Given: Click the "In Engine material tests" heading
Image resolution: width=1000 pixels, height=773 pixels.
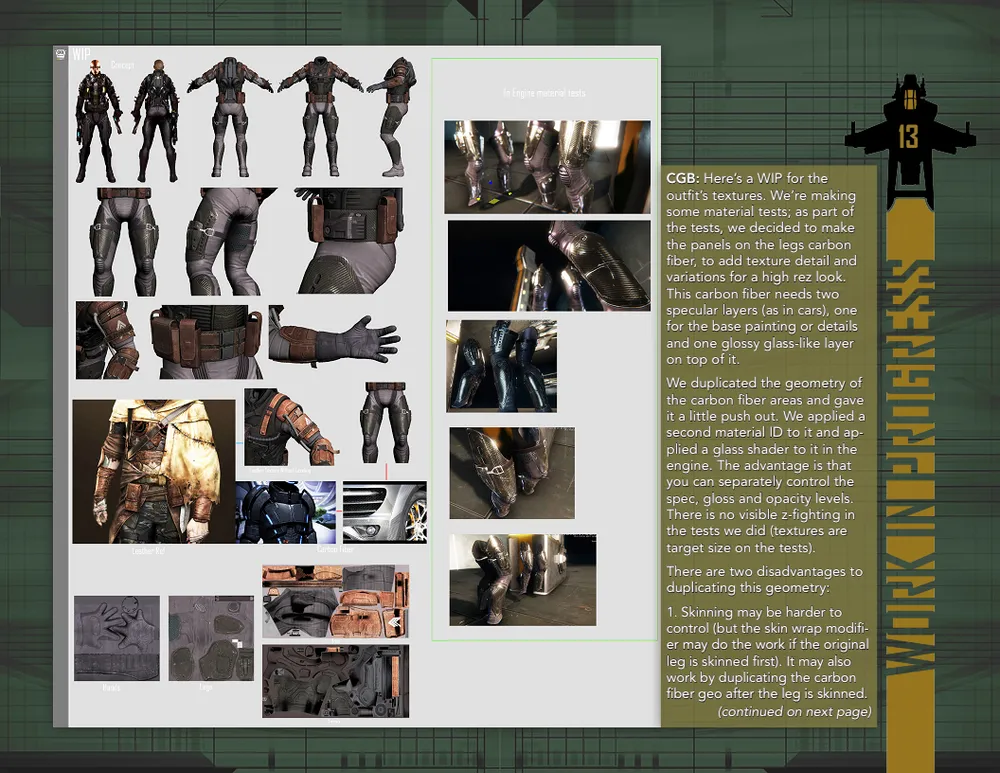Looking at the screenshot, I should coord(544,93).
